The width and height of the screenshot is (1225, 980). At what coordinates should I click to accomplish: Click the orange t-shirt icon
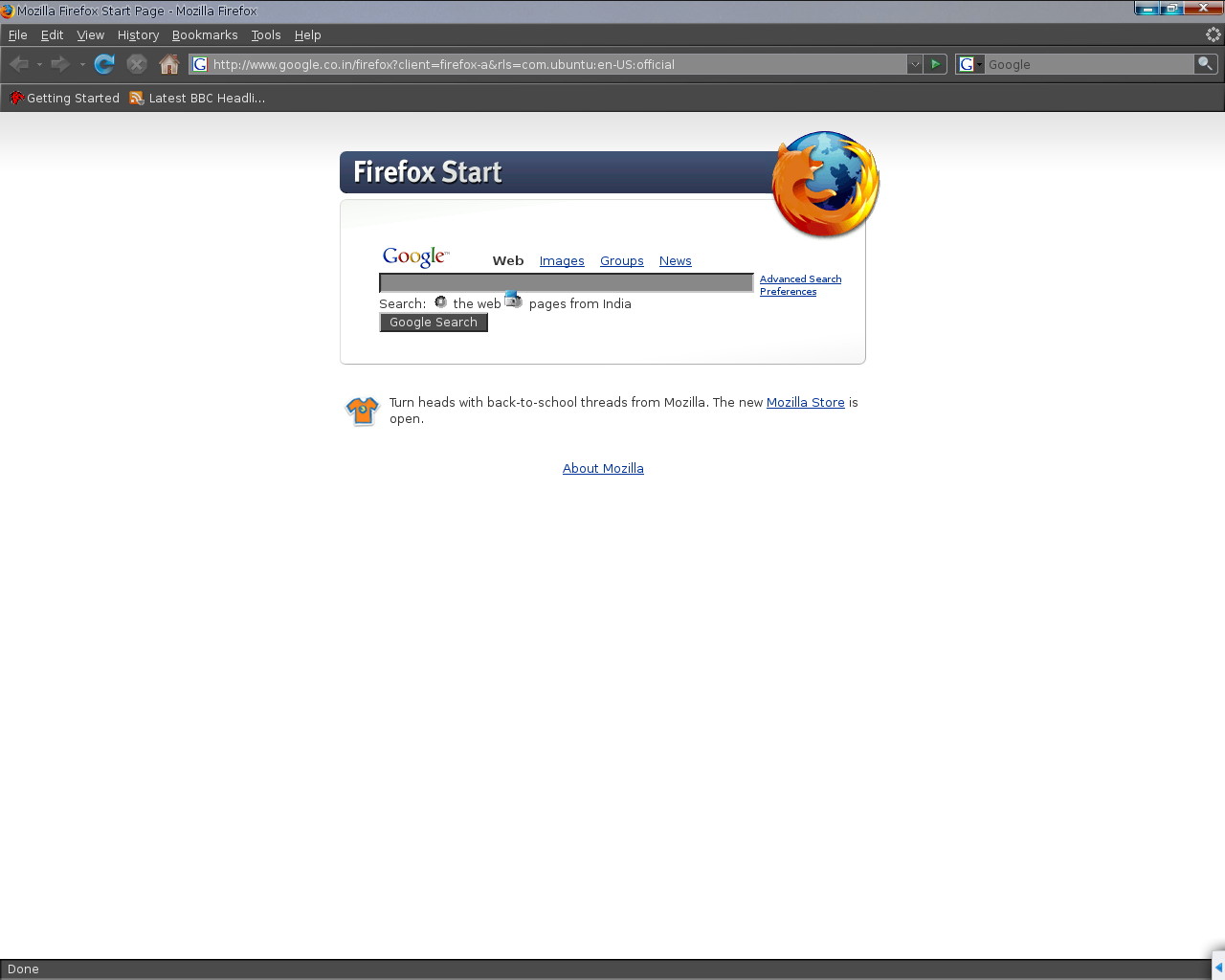tap(363, 411)
